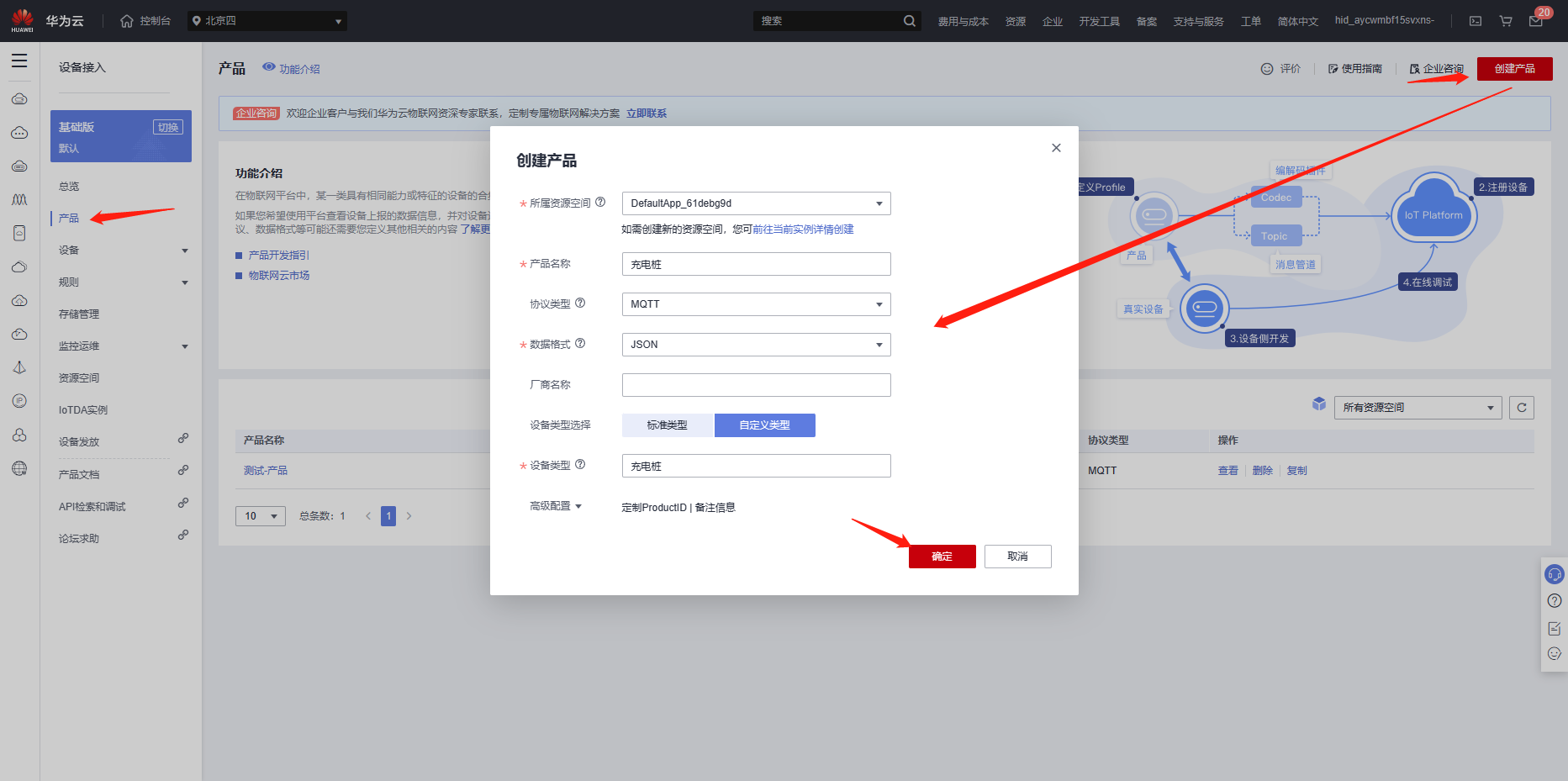The height and width of the screenshot is (781, 1568).
Task: Open the 北京四 region dropdown
Action: coord(267,21)
